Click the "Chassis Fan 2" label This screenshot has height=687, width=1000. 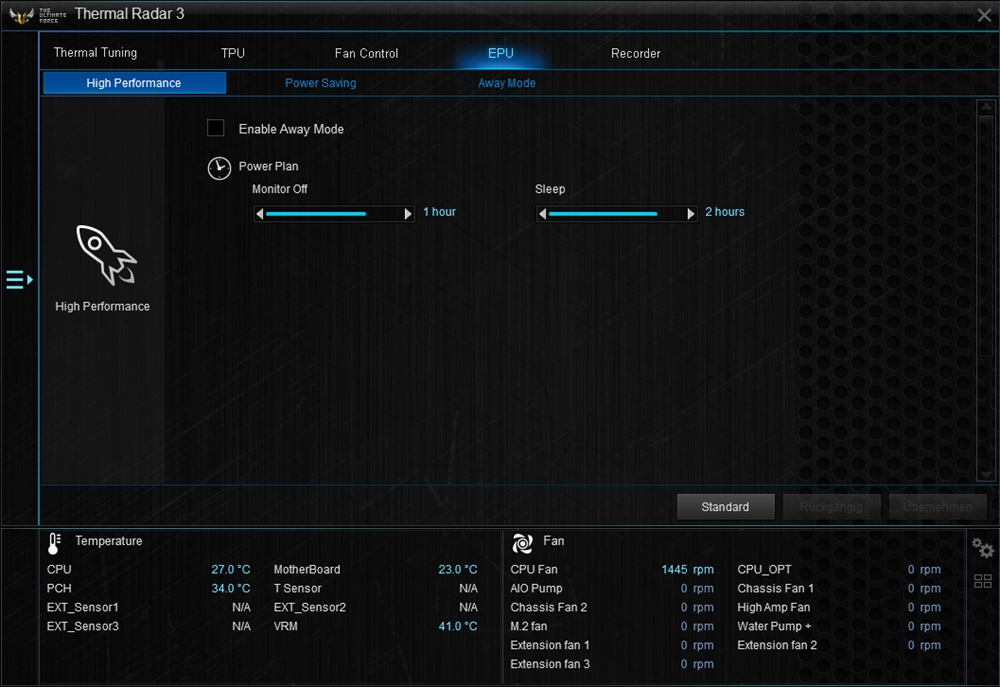pyautogui.click(x=548, y=607)
